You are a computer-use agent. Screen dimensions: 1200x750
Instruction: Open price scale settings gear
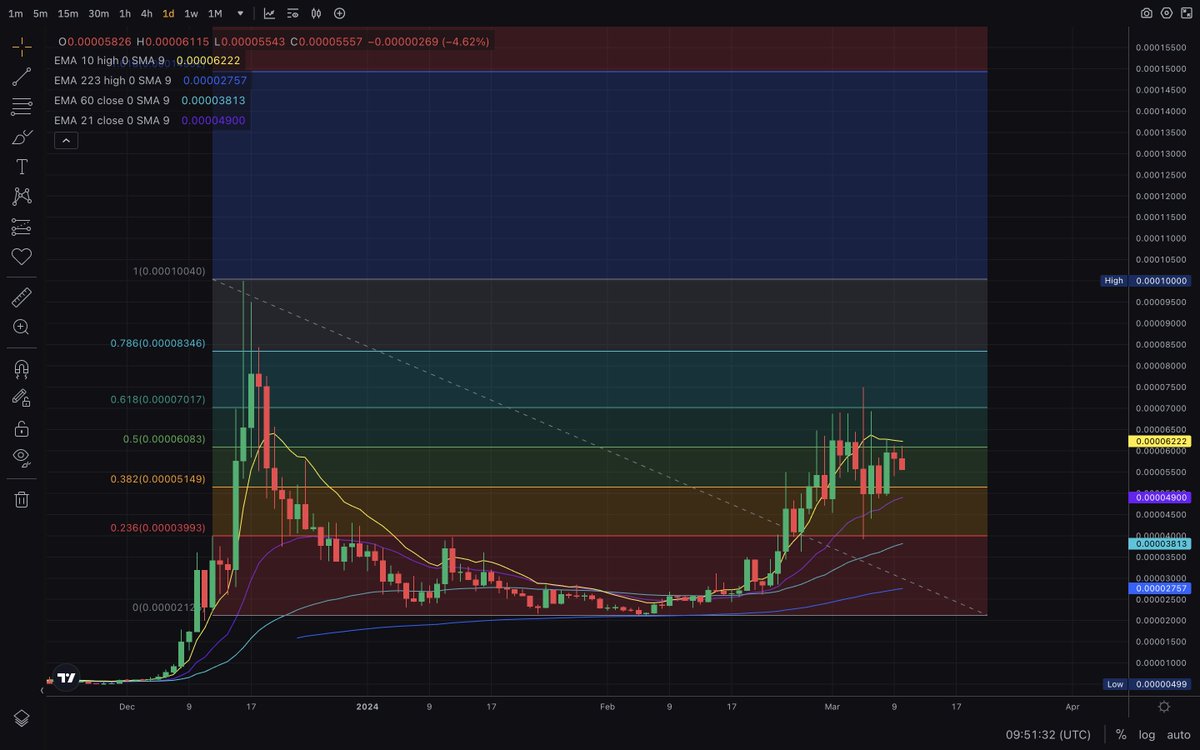coord(1164,706)
